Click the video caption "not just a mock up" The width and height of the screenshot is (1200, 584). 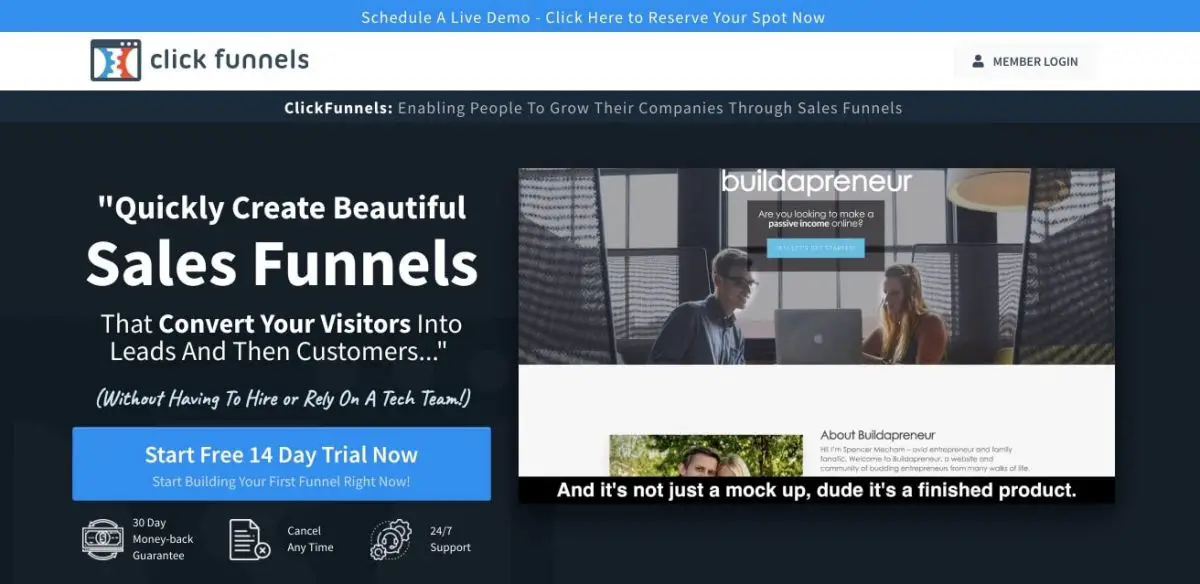[x=816, y=490]
